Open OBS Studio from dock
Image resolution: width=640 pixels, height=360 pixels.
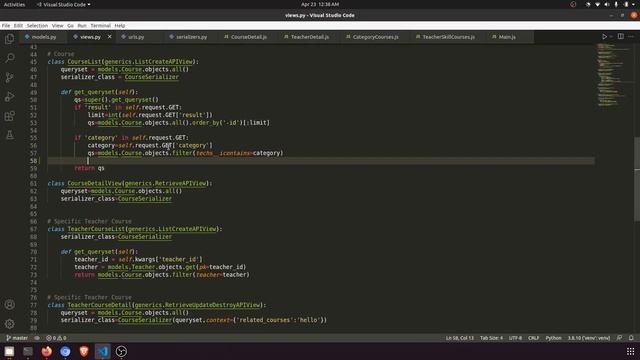pyautogui.click(x=121, y=351)
